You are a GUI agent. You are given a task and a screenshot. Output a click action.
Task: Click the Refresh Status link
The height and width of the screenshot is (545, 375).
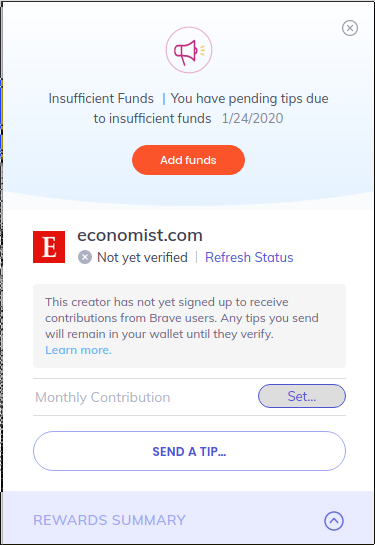click(249, 258)
